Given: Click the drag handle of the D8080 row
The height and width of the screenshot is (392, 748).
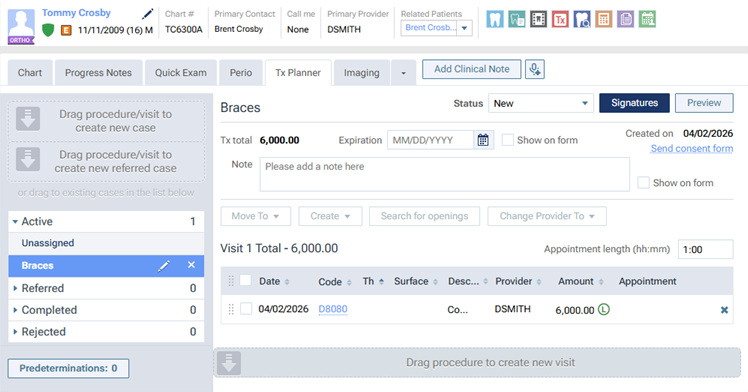Looking at the screenshot, I should tap(231, 309).
